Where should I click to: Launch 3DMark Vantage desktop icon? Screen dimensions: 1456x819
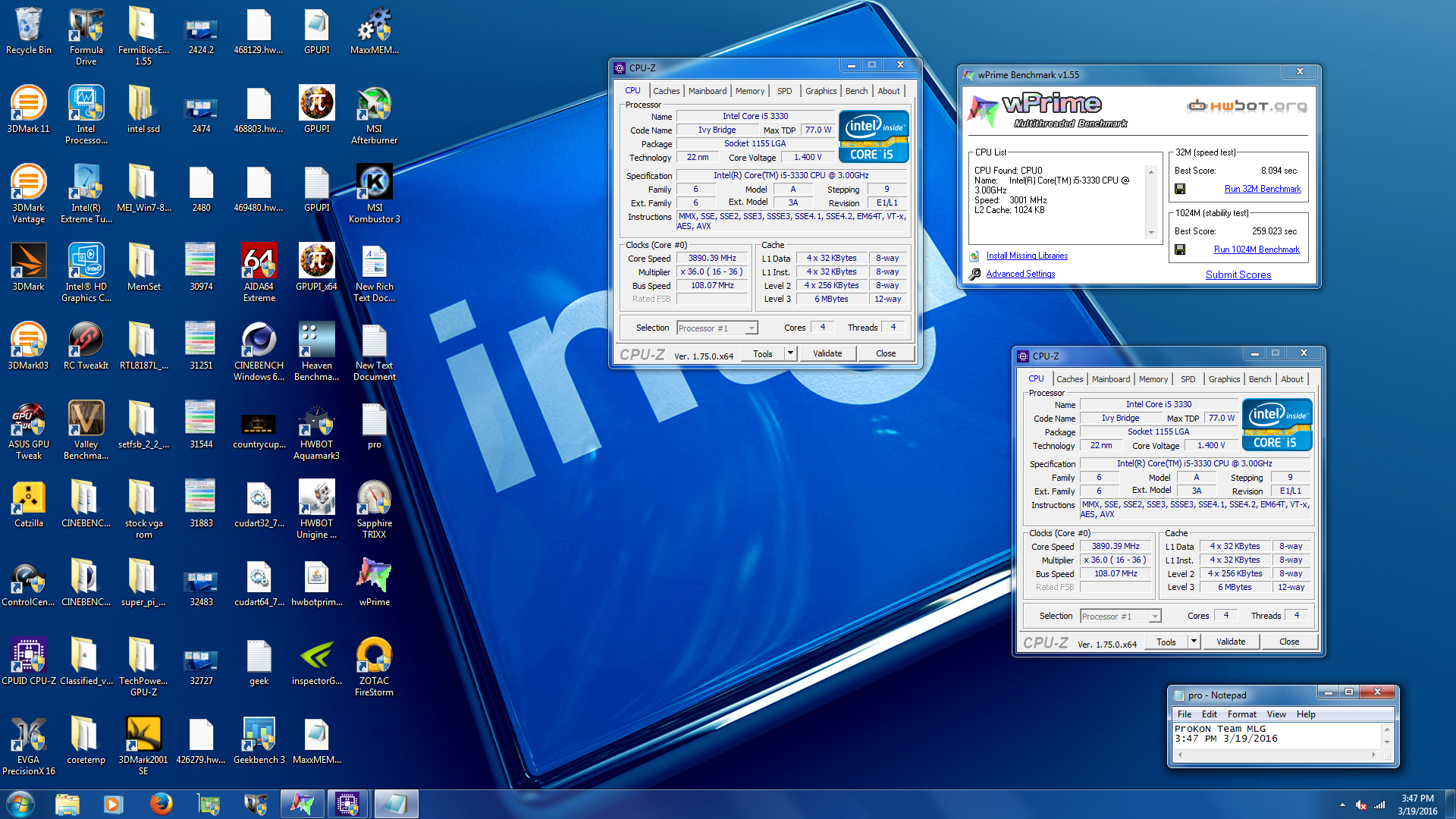click(x=29, y=194)
